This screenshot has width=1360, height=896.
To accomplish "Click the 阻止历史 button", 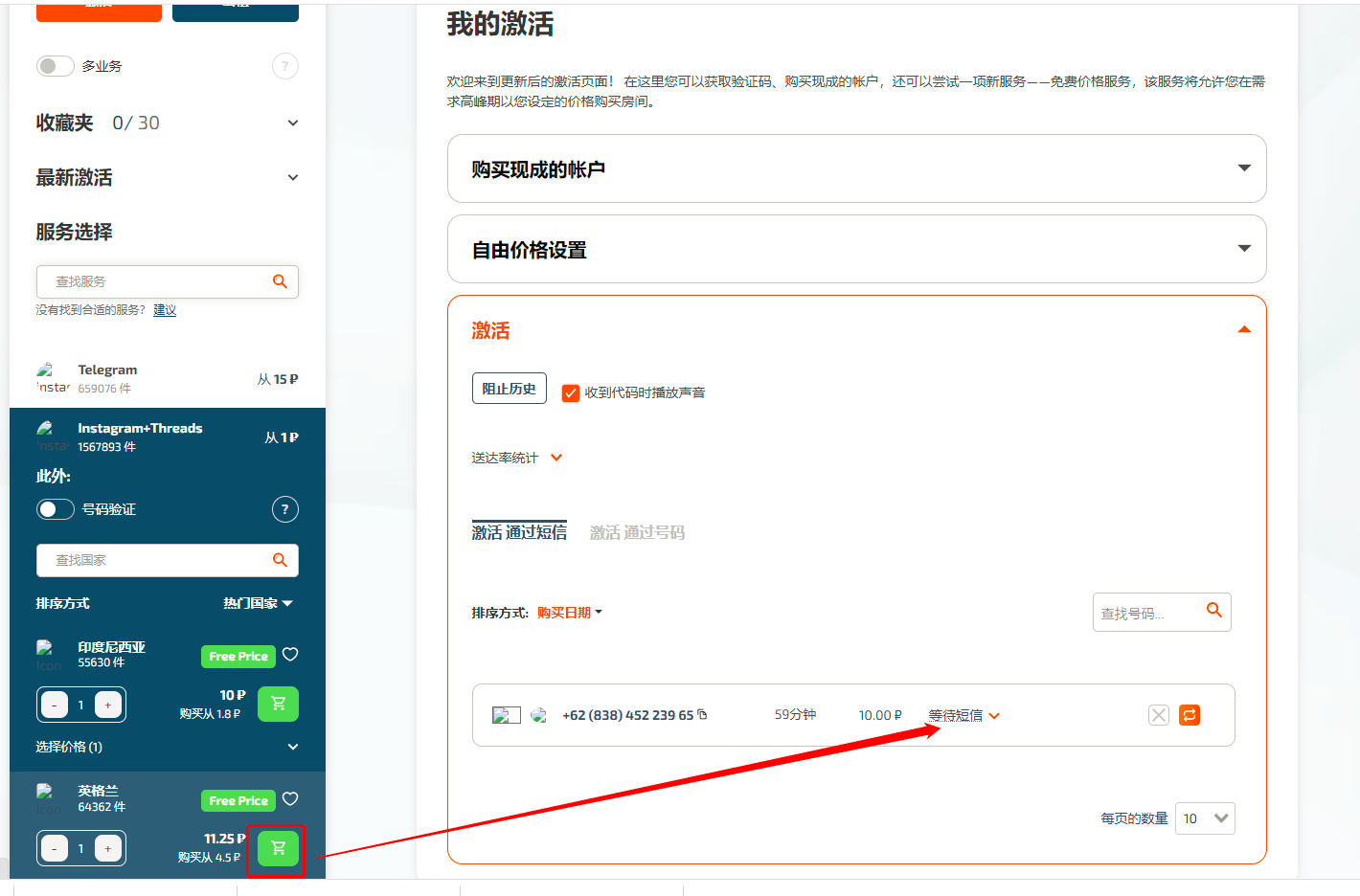I will [x=509, y=388].
